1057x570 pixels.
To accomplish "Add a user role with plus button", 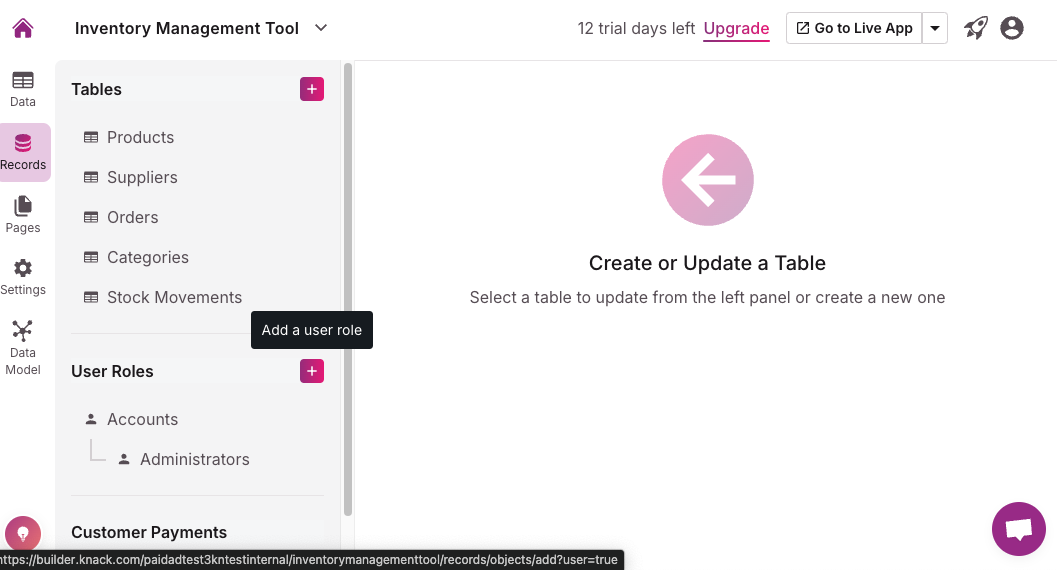I will [312, 371].
